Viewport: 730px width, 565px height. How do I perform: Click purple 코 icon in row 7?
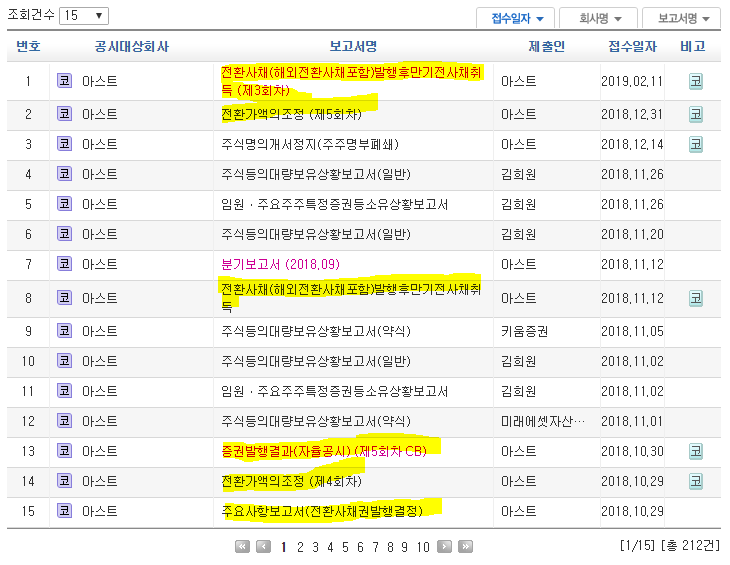pos(64,264)
